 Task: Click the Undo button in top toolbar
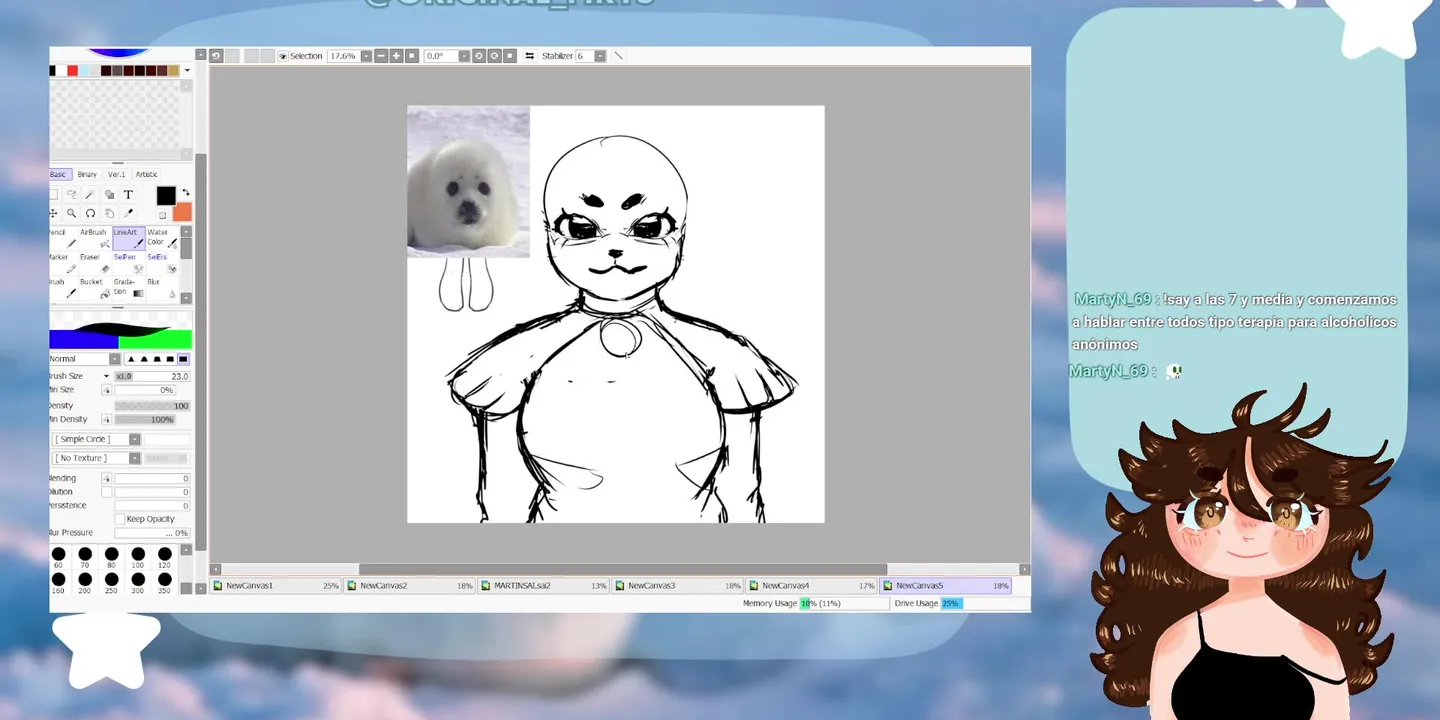[x=216, y=56]
